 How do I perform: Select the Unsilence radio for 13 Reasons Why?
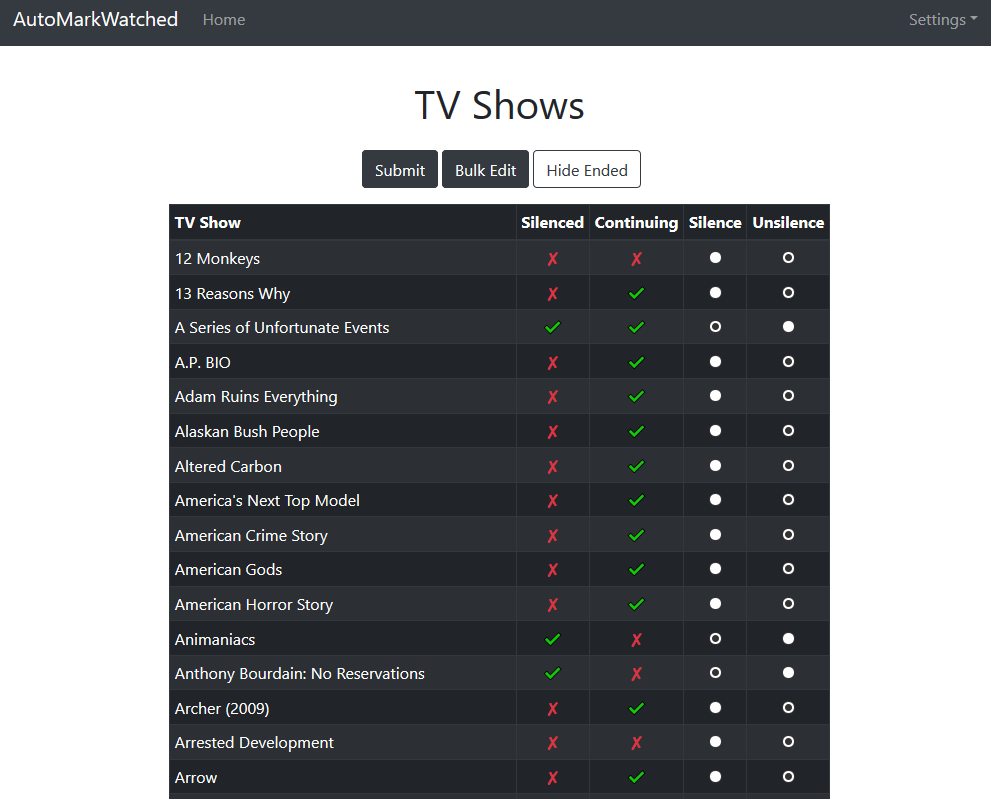(x=788, y=293)
